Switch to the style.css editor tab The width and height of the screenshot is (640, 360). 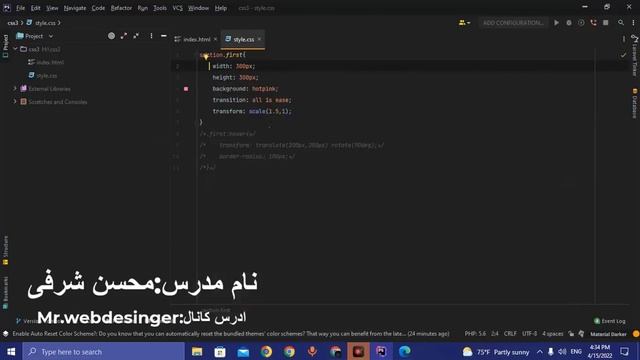(243, 39)
